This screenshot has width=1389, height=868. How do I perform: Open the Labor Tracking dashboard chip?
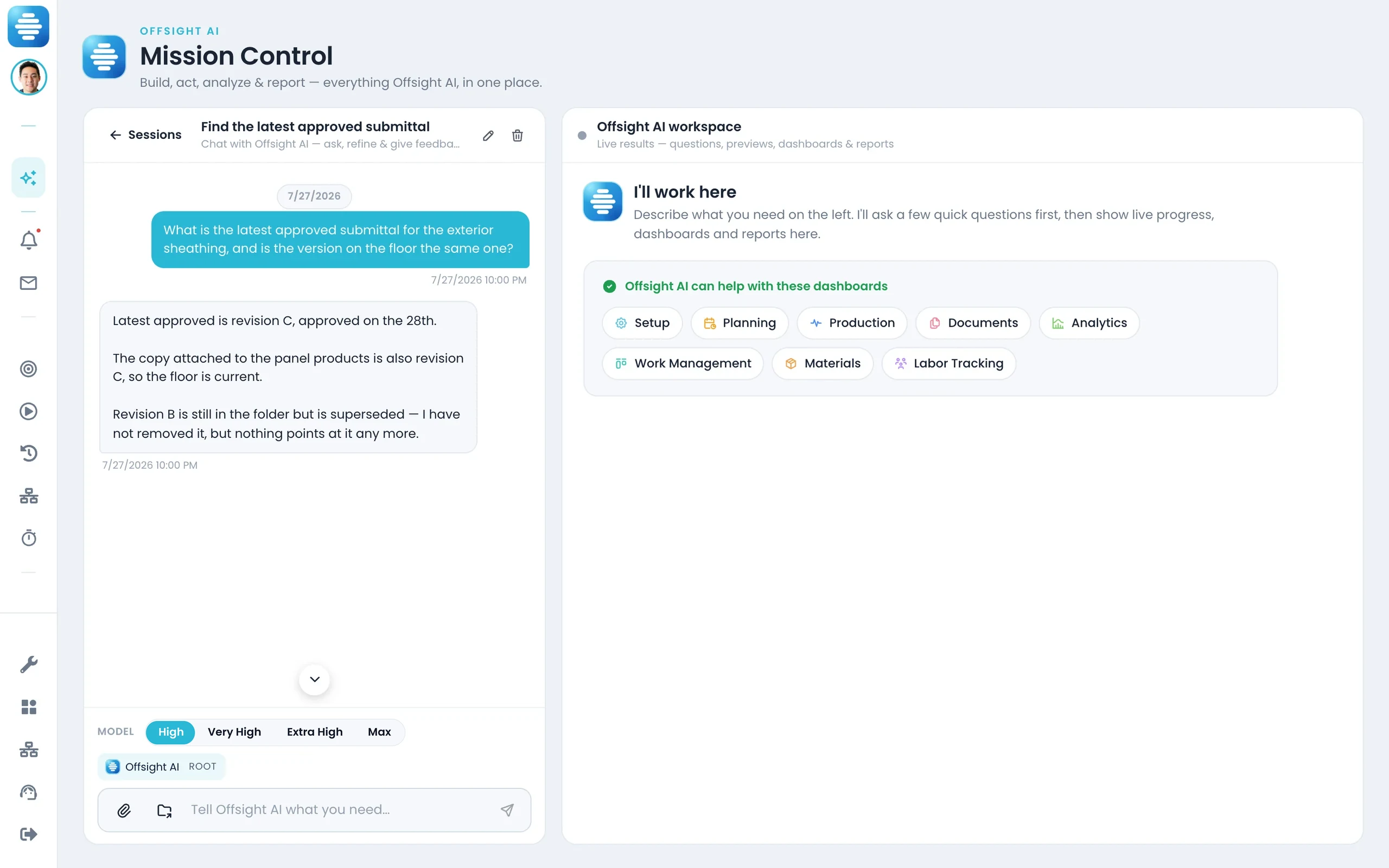pos(949,363)
